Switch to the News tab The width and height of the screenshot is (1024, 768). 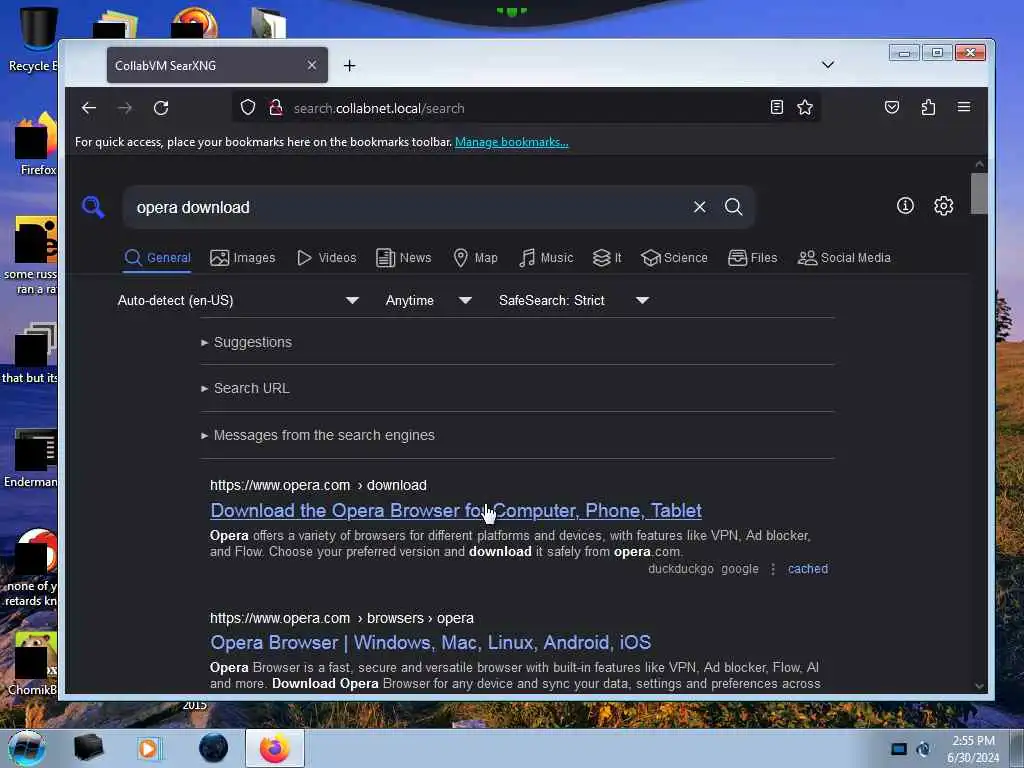pyautogui.click(x=404, y=258)
